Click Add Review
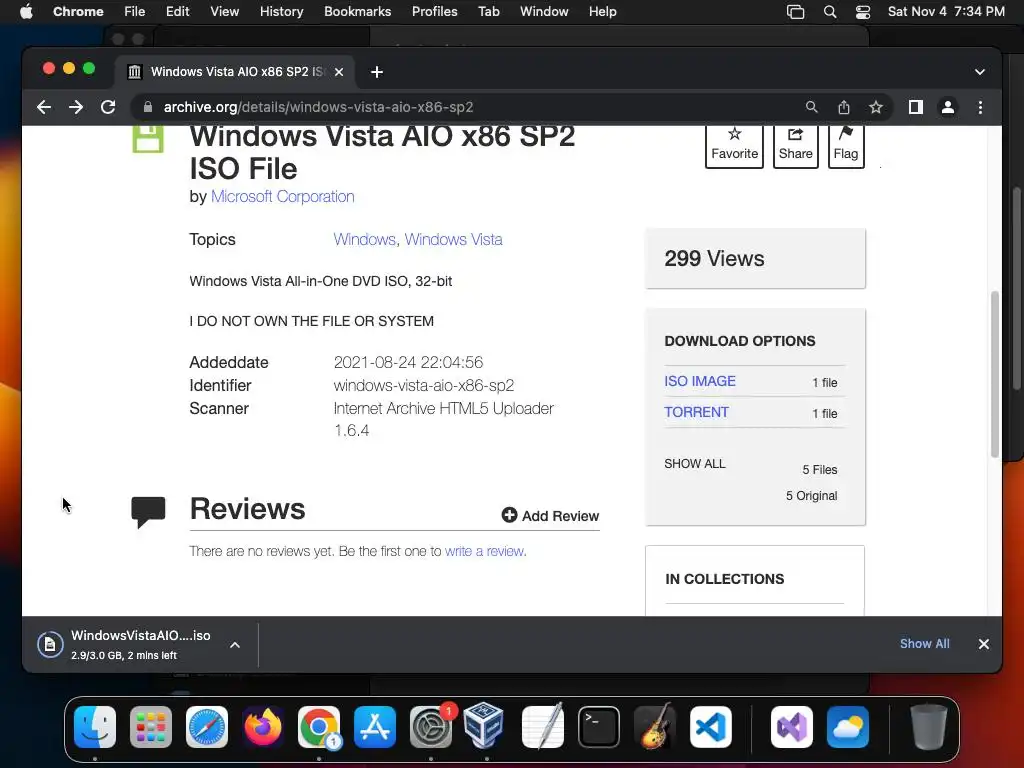 point(550,516)
